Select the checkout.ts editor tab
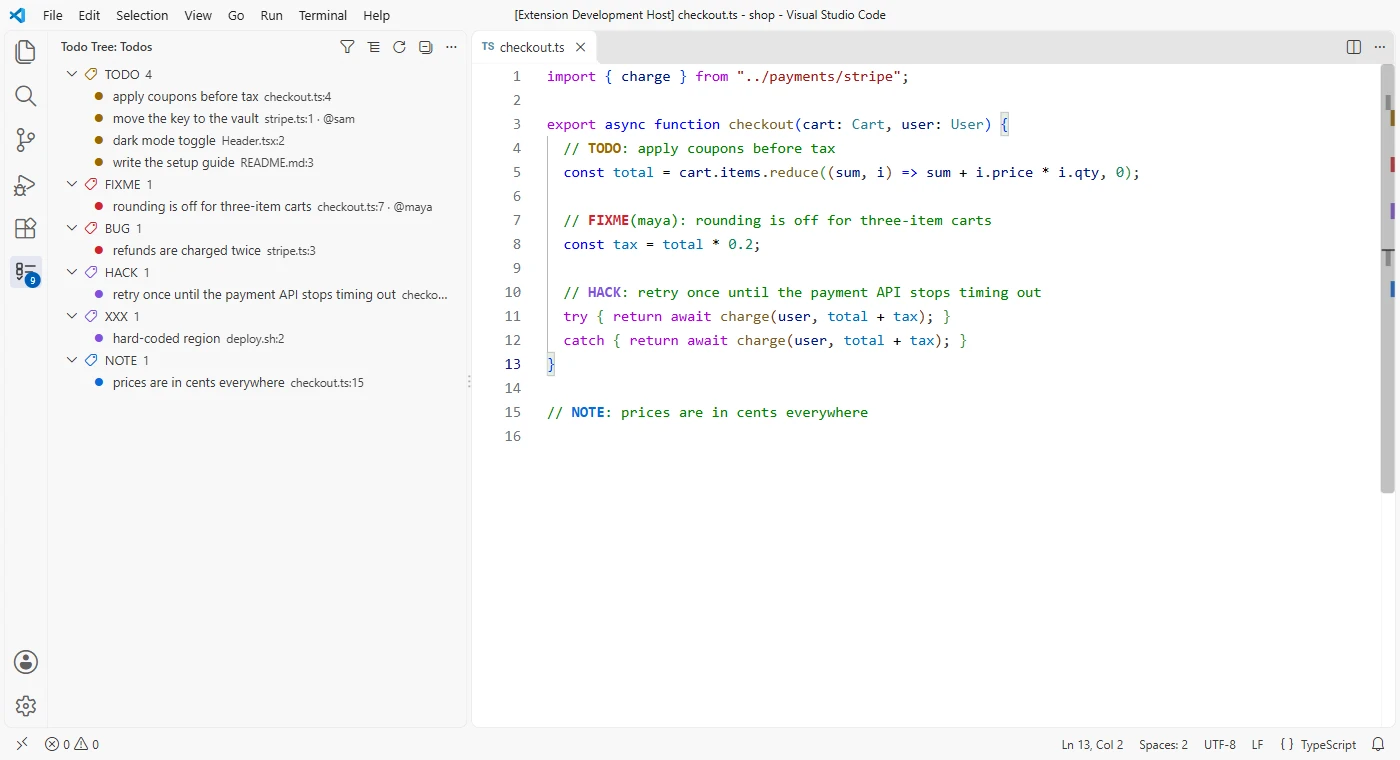This screenshot has width=1400, height=760. click(534, 47)
